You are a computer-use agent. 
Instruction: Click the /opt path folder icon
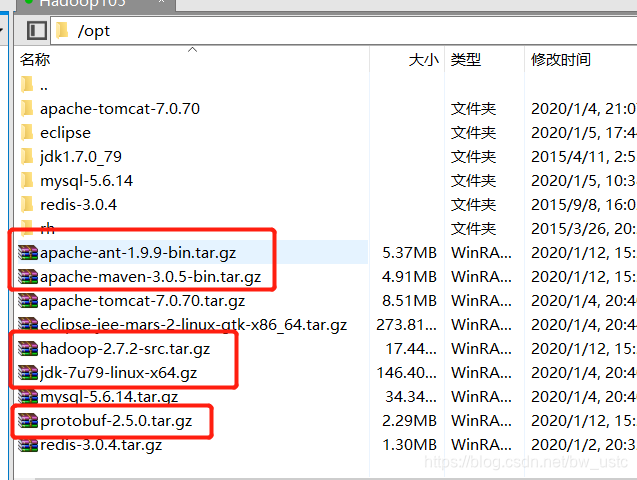[62, 30]
